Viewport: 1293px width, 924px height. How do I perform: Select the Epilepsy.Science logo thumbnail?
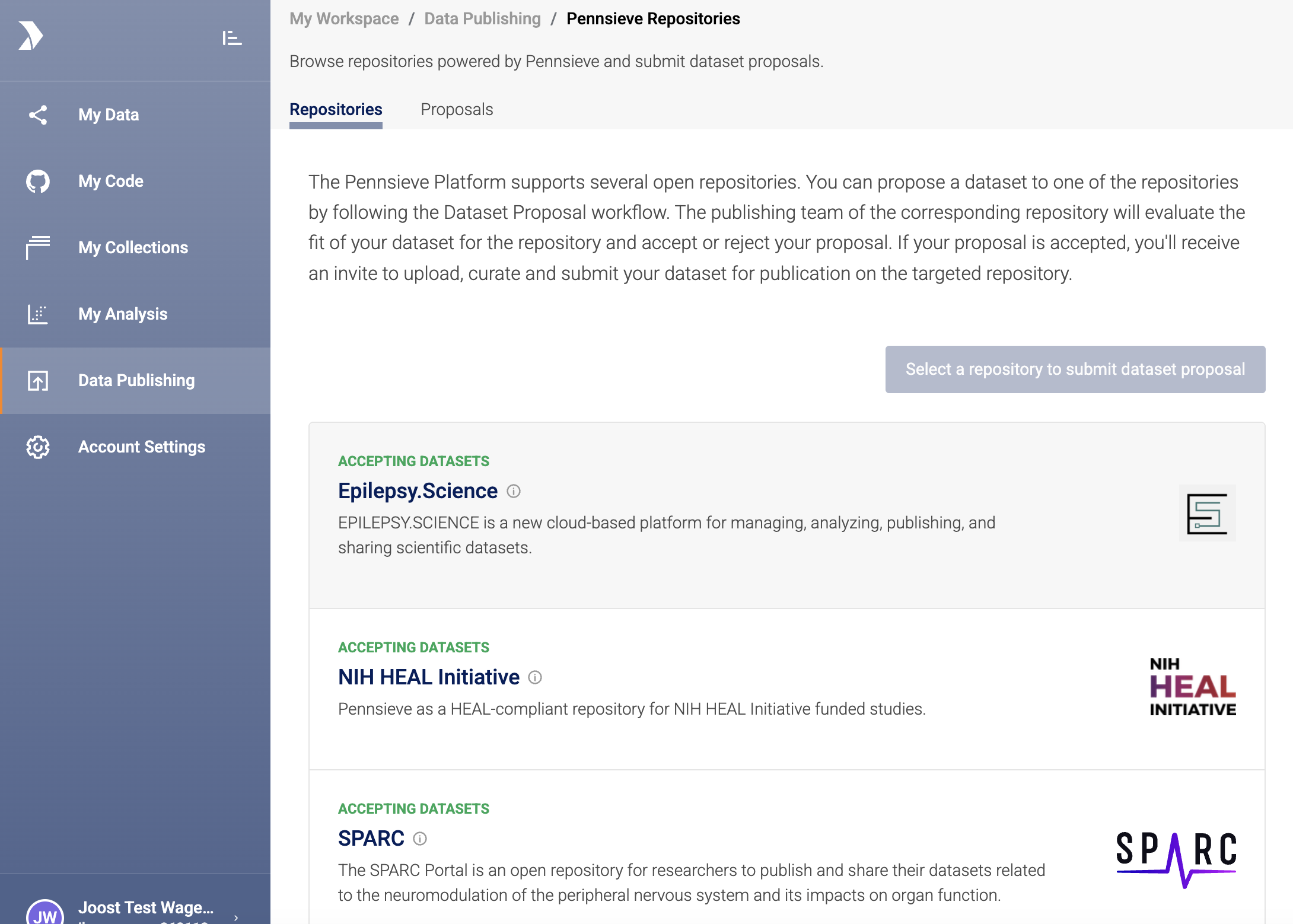click(x=1207, y=514)
